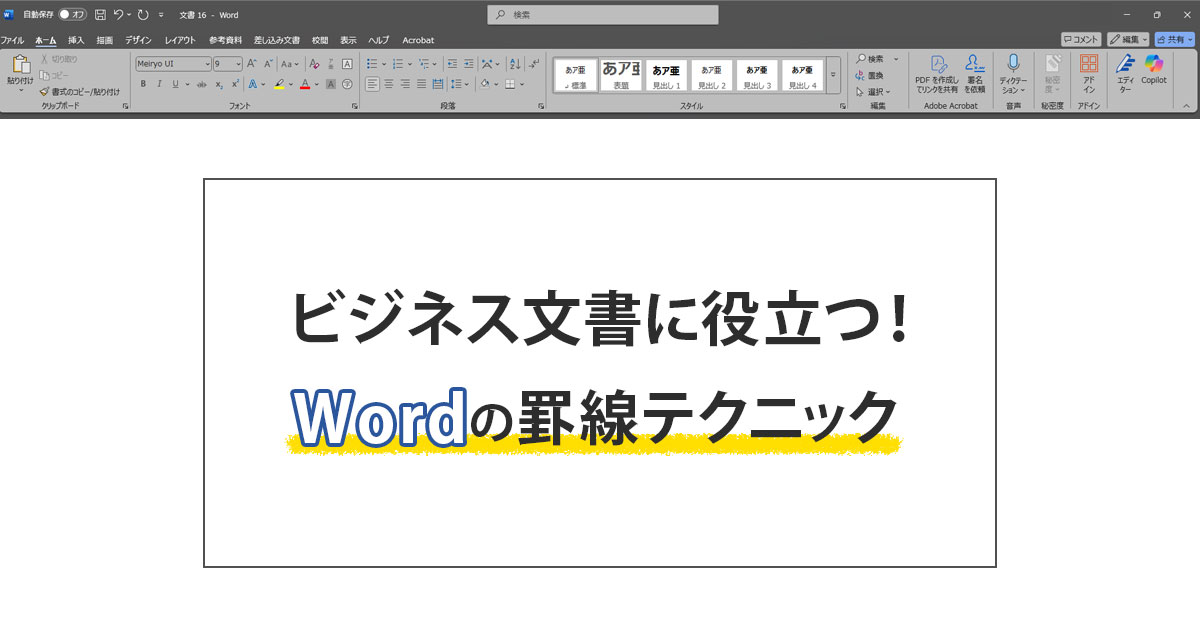This screenshot has height=630, width=1200.
Task: Switch to the Layout (レイアウト) tab
Action: pyautogui.click(x=180, y=40)
